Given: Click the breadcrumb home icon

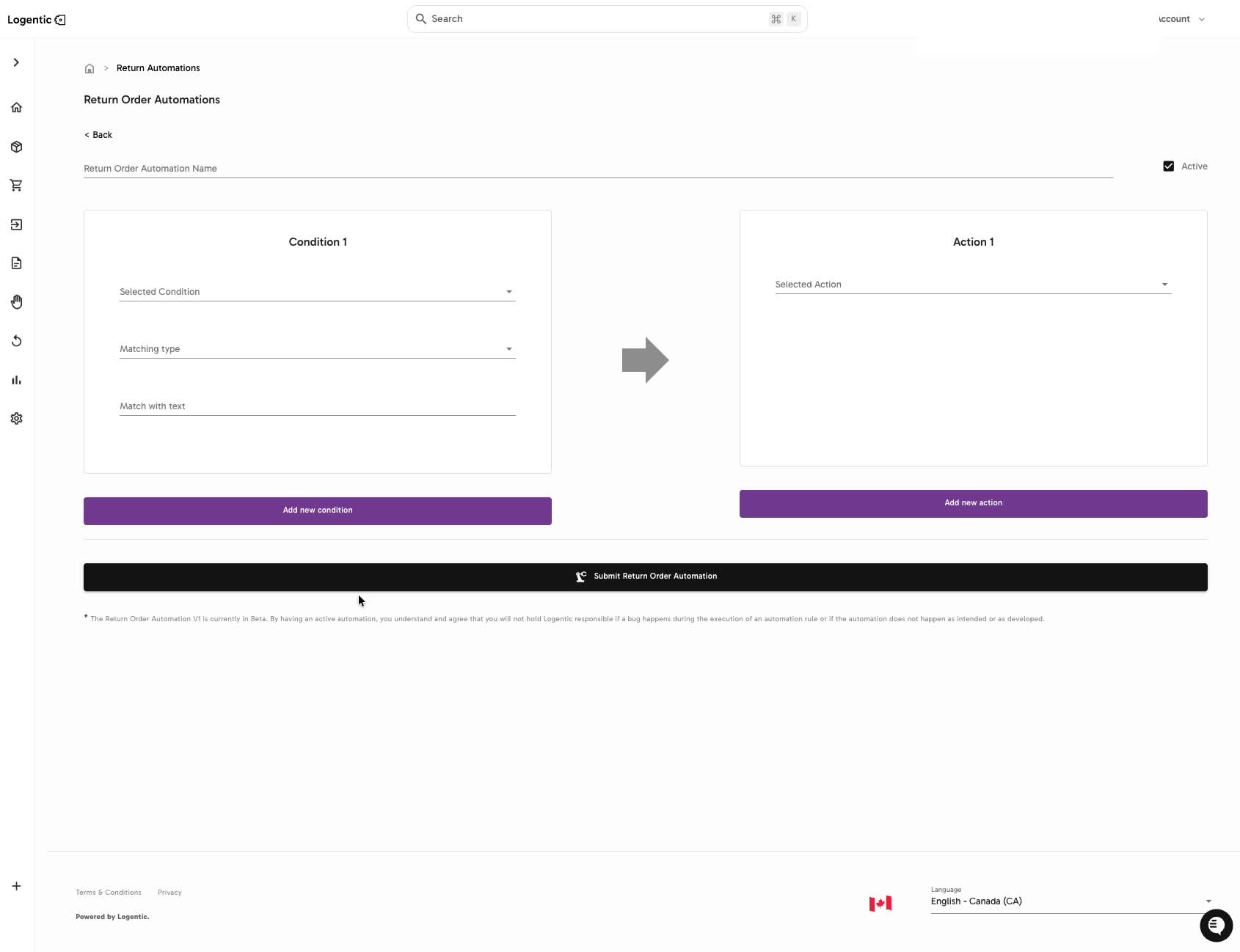Looking at the screenshot, I should click(x=90, y=68).
